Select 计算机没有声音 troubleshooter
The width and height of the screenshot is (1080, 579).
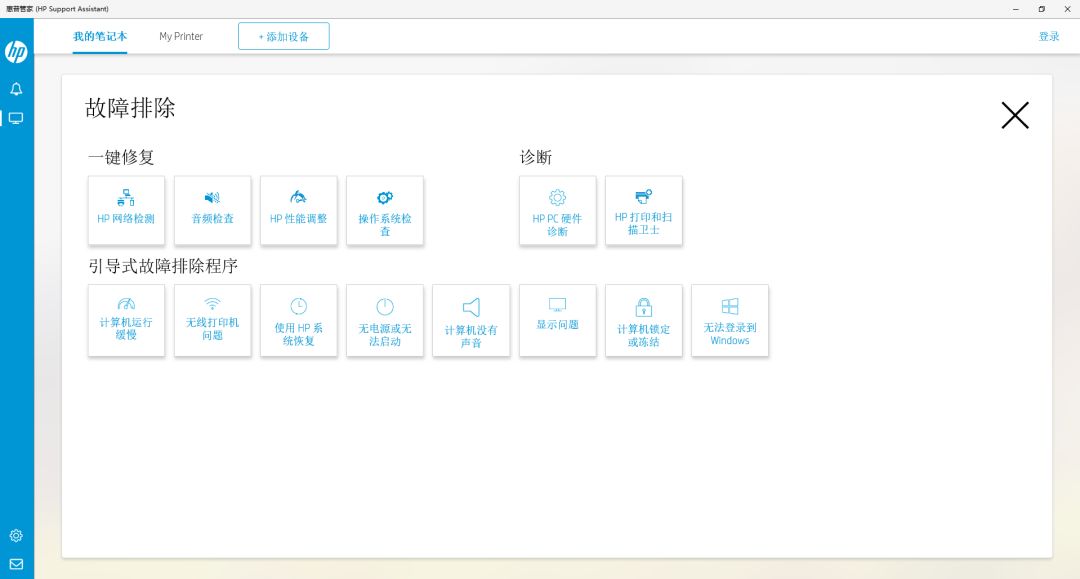[471, 320]
